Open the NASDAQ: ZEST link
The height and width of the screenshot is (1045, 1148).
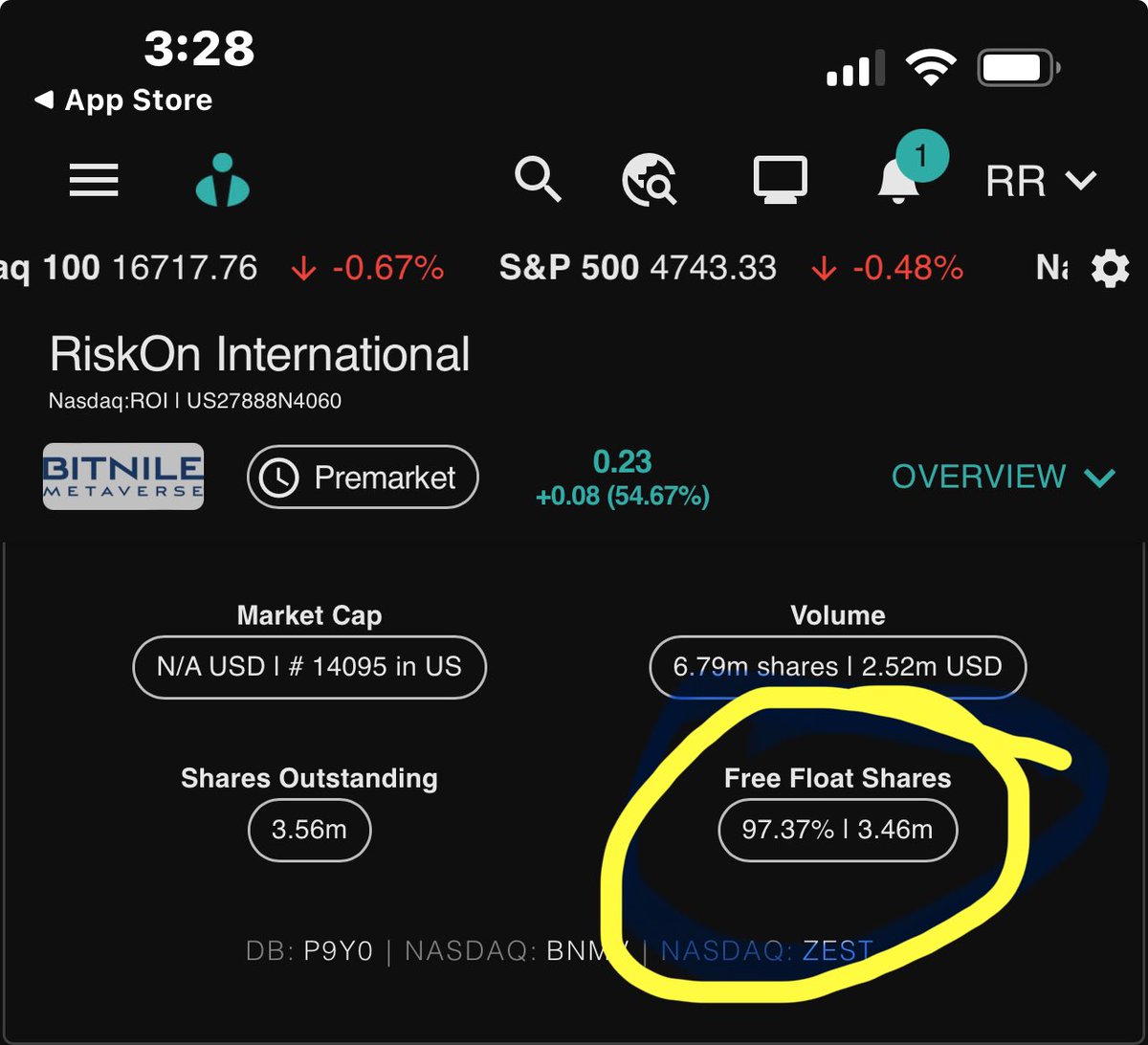pos(767,951)
